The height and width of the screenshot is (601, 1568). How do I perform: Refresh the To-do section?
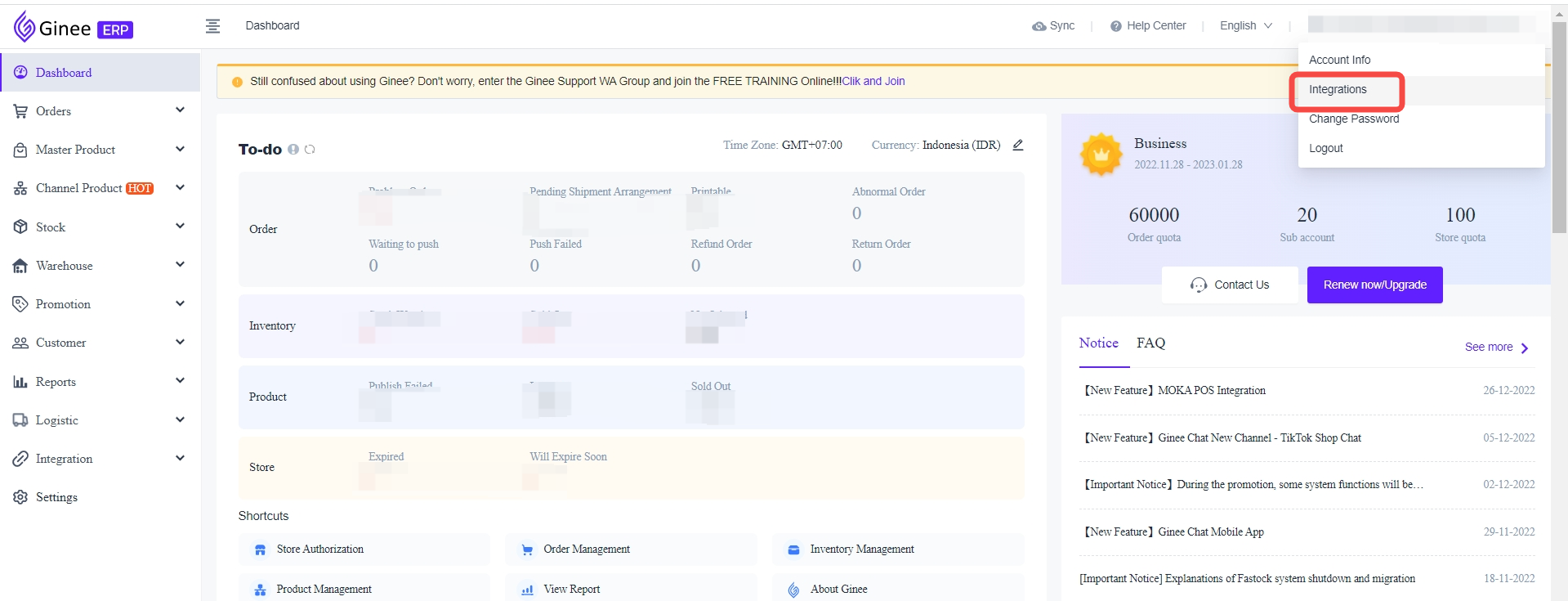(x=310, y=150)
